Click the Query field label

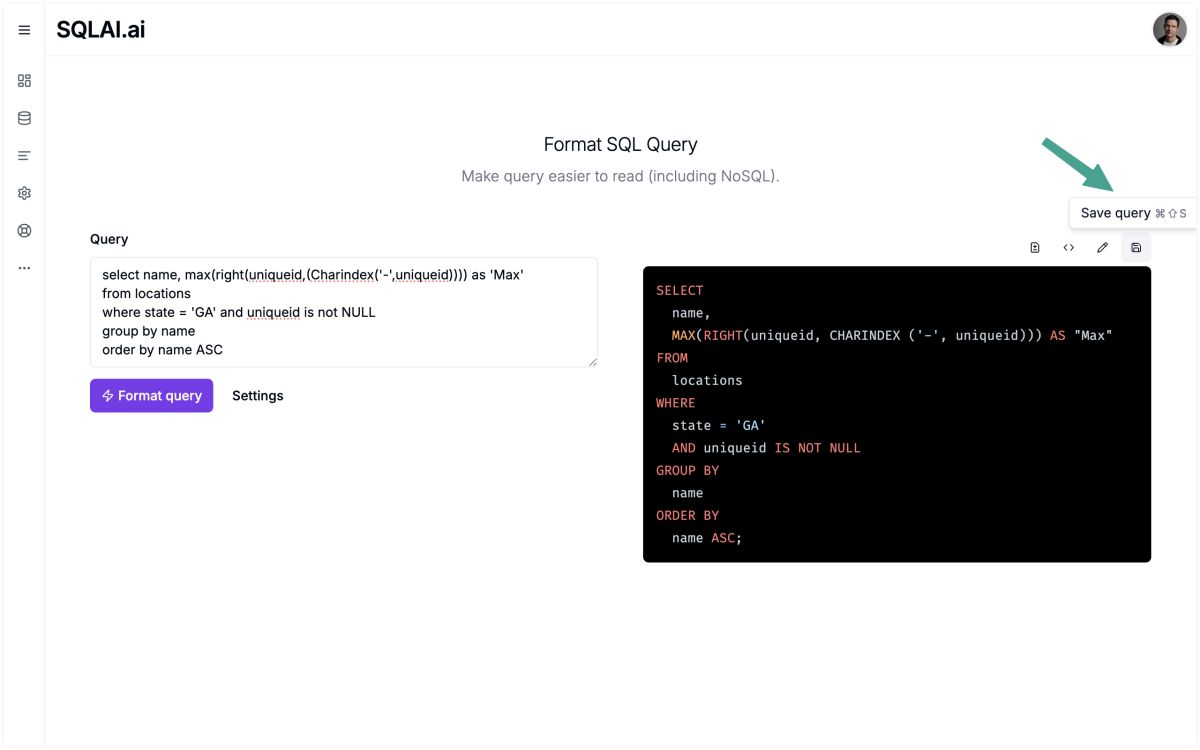click(109, 239)
